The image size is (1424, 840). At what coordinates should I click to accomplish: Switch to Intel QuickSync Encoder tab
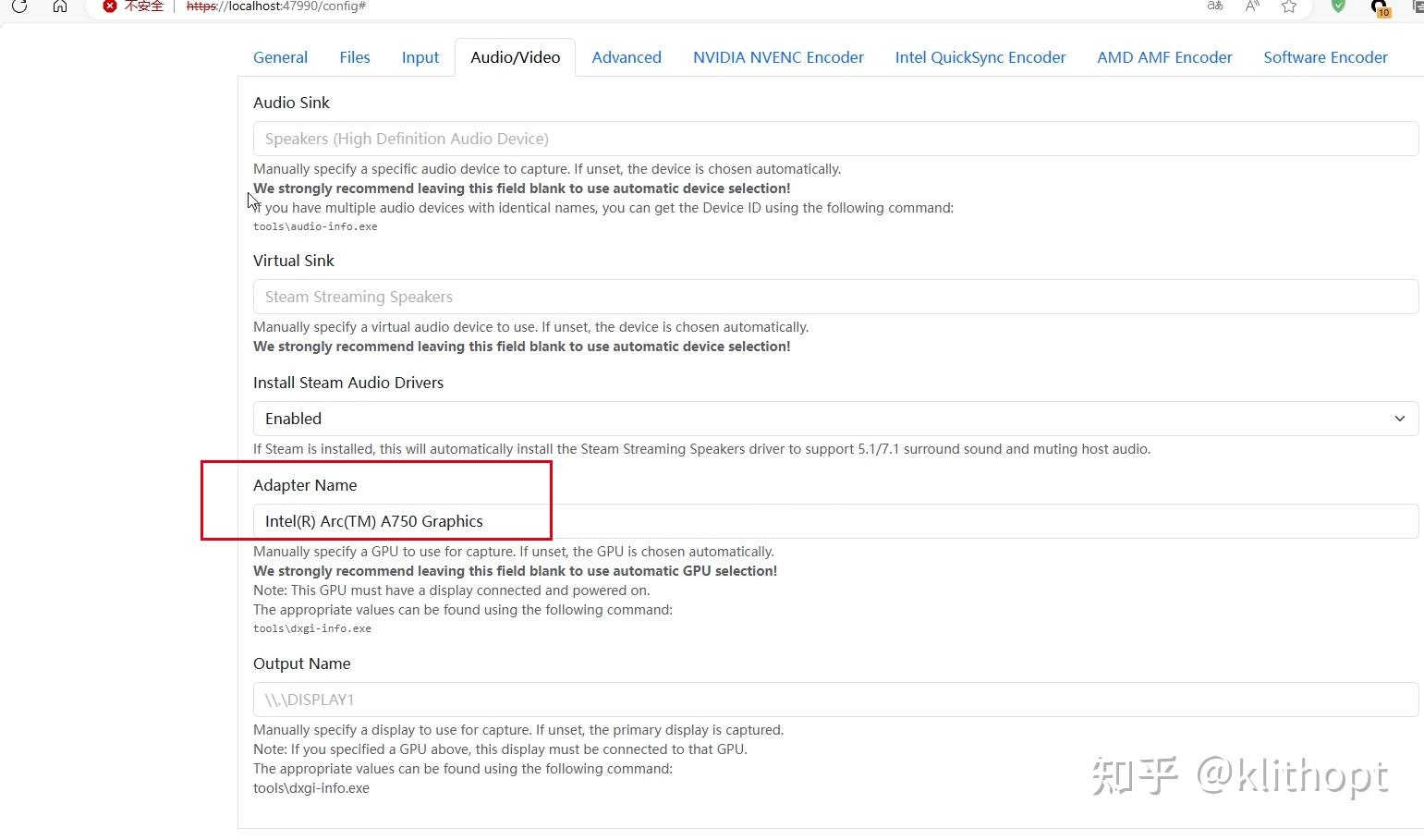coord(980,57)
